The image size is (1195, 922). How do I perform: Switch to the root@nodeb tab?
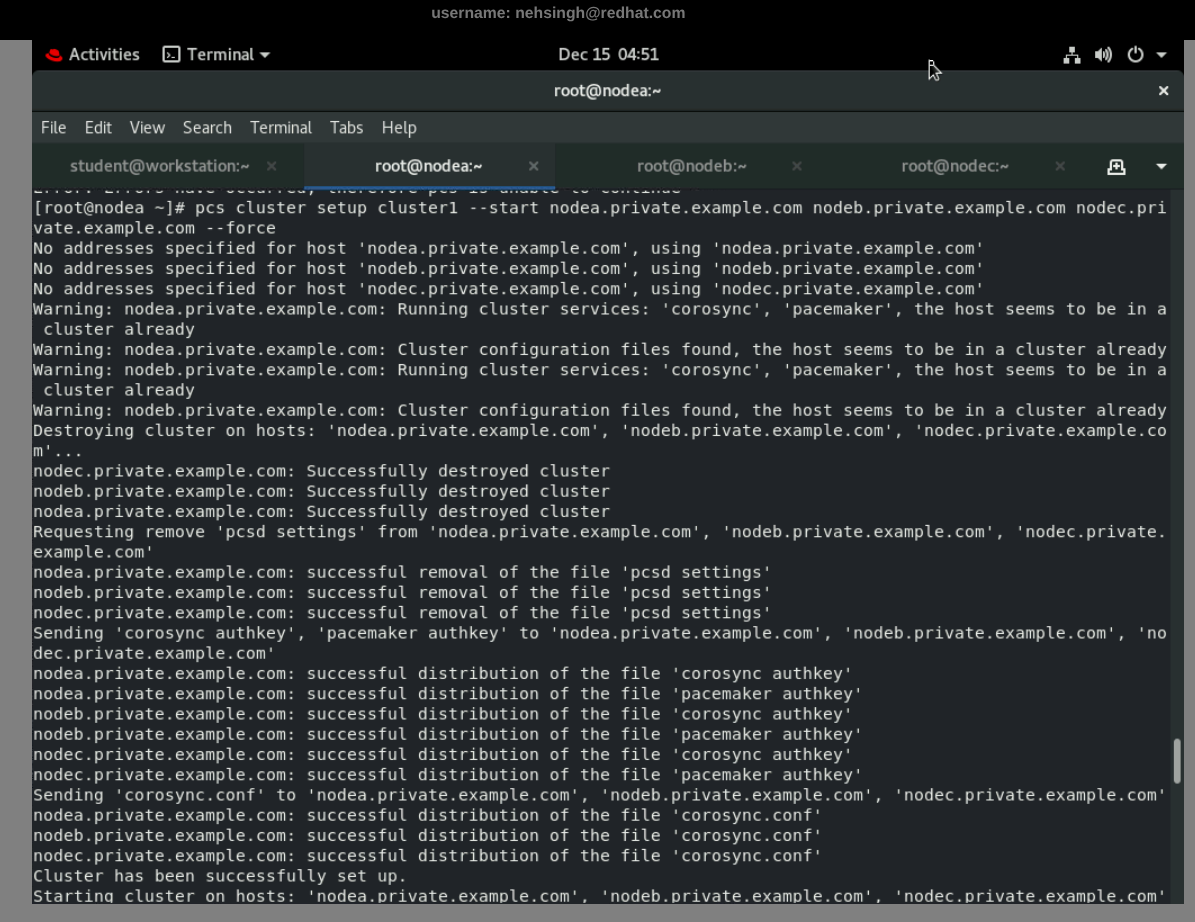[x=691, y=166]
